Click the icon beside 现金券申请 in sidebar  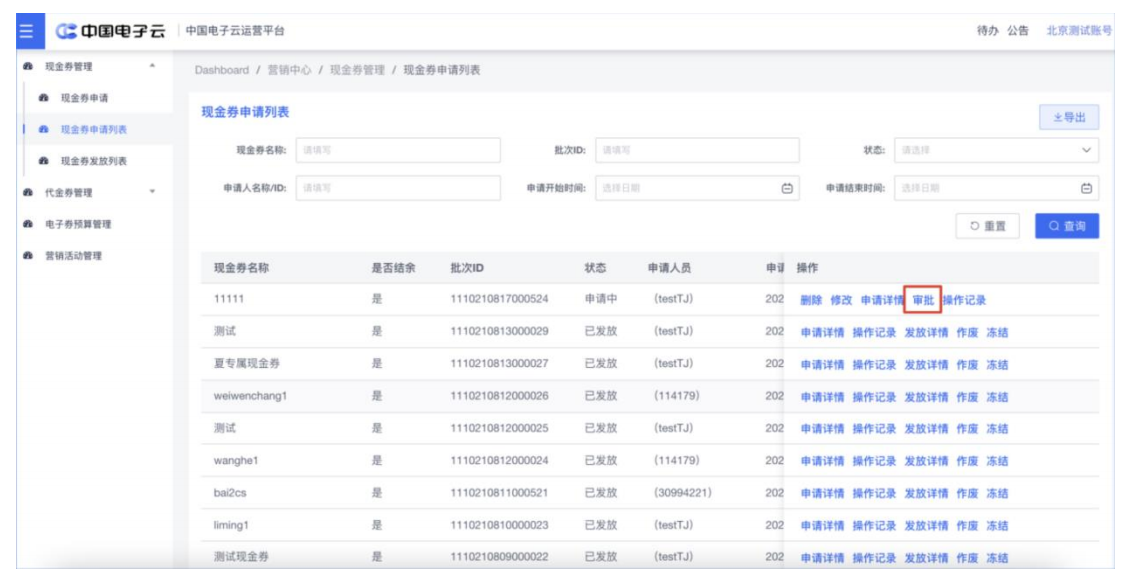pos(44,98)
